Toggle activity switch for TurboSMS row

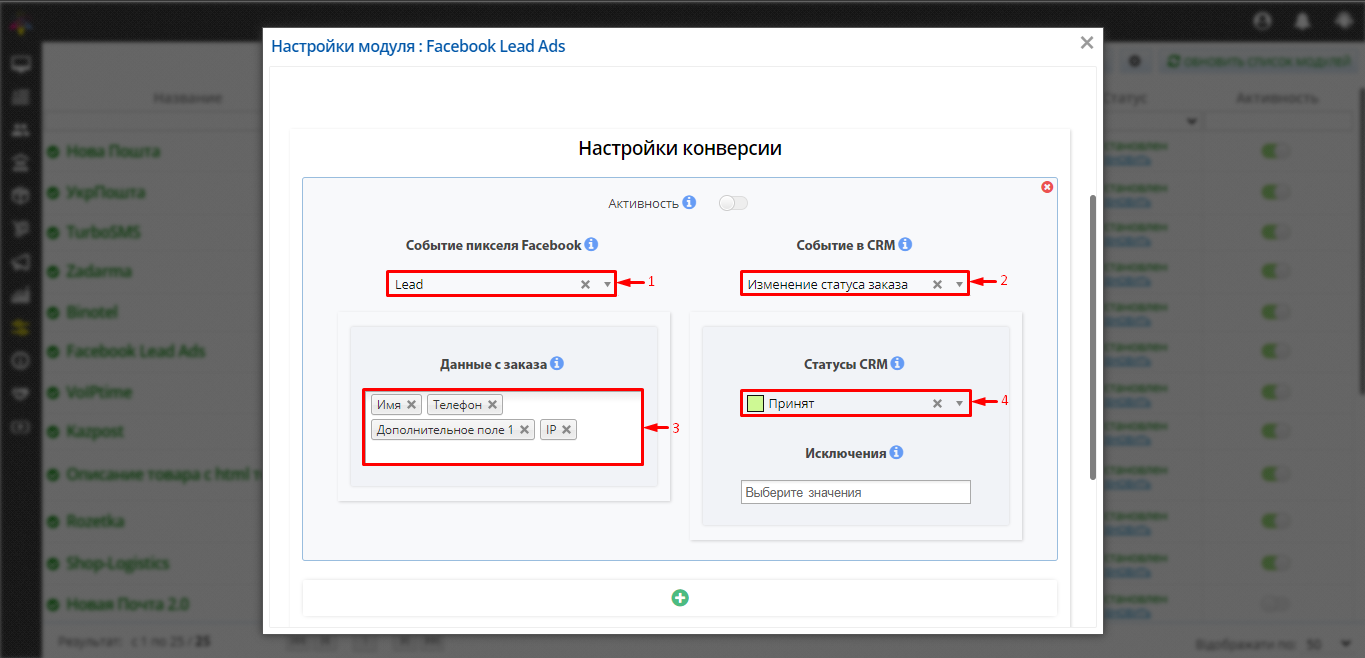click(x=1275, y=231)
